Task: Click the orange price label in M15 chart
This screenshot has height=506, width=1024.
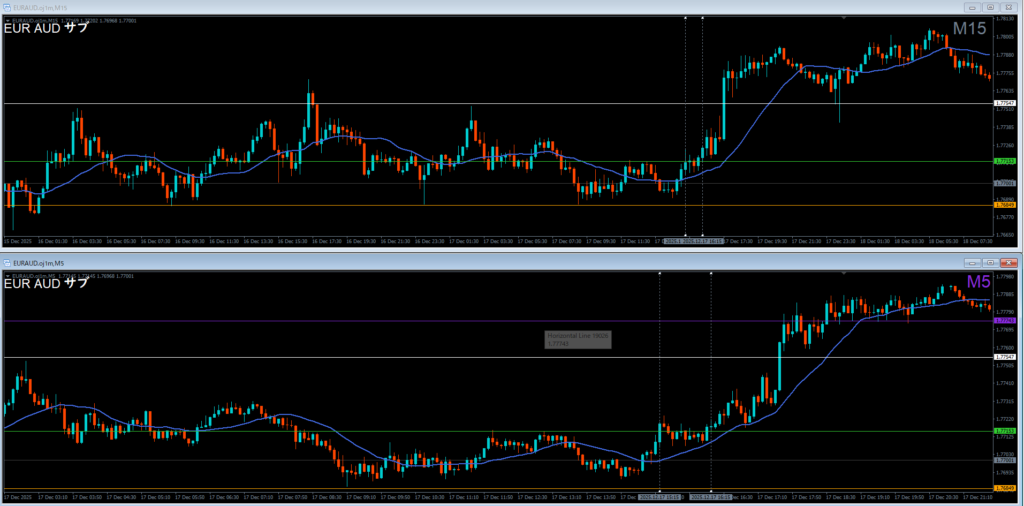Action: (1004, 205)
